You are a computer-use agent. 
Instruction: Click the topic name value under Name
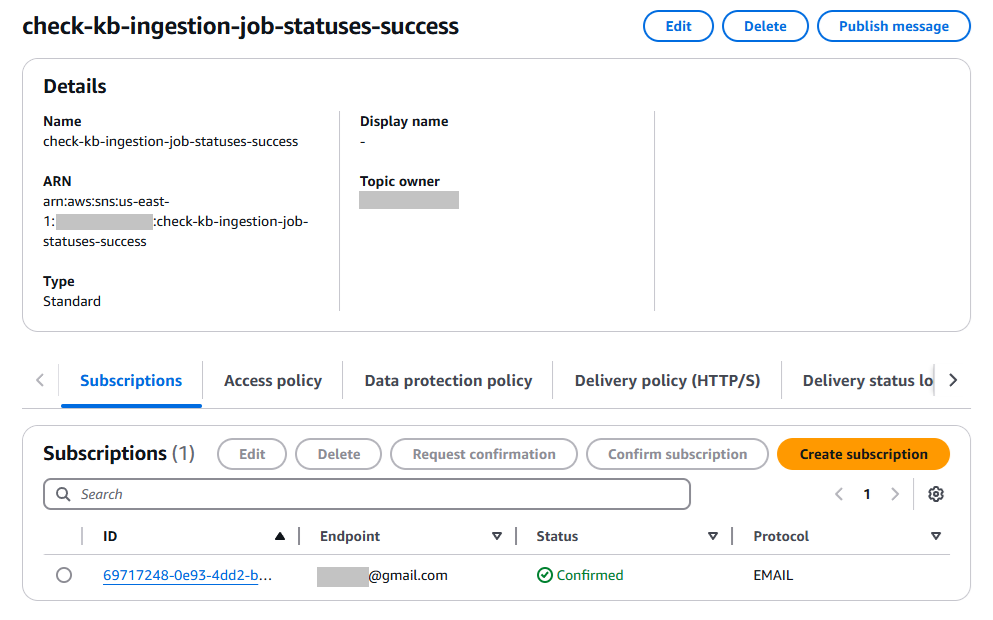[170, 141]
